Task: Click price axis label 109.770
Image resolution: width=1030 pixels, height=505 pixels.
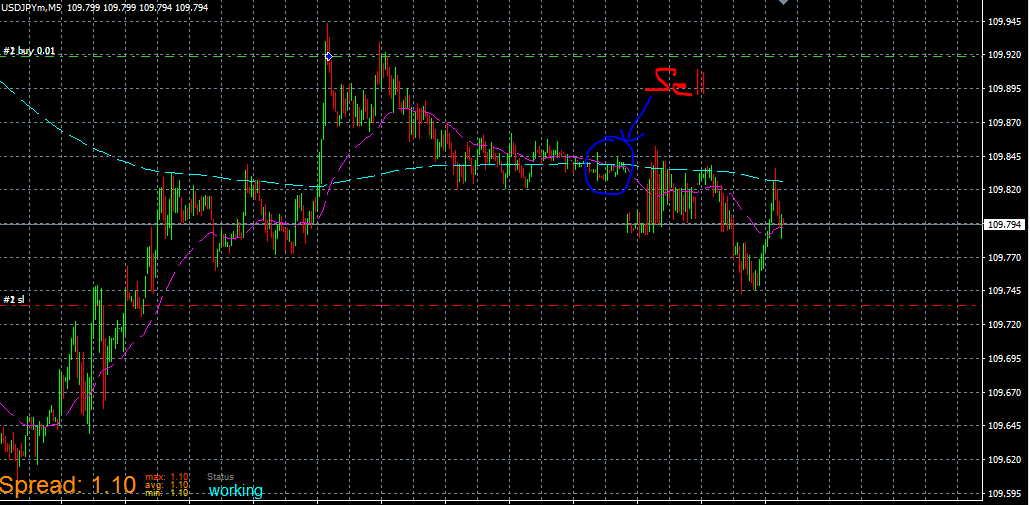Action: click(1004, 257)
